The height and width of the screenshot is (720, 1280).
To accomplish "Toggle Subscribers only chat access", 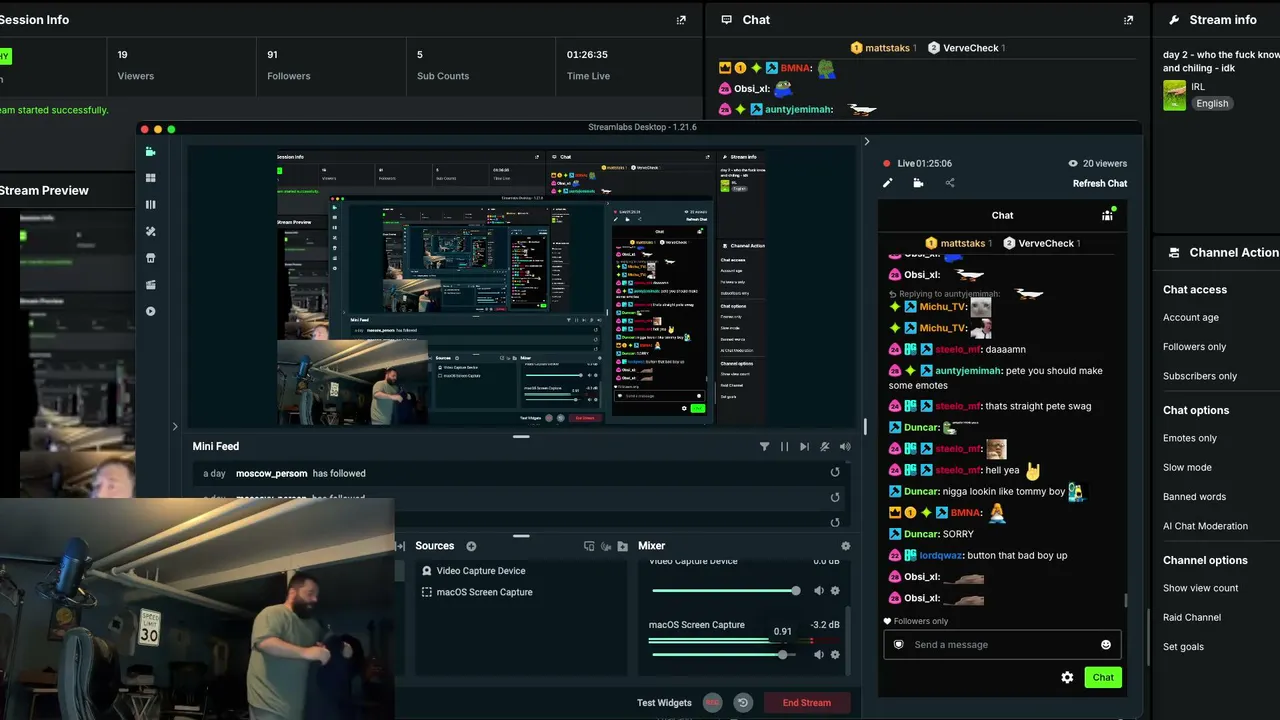I will [1200, 376].
